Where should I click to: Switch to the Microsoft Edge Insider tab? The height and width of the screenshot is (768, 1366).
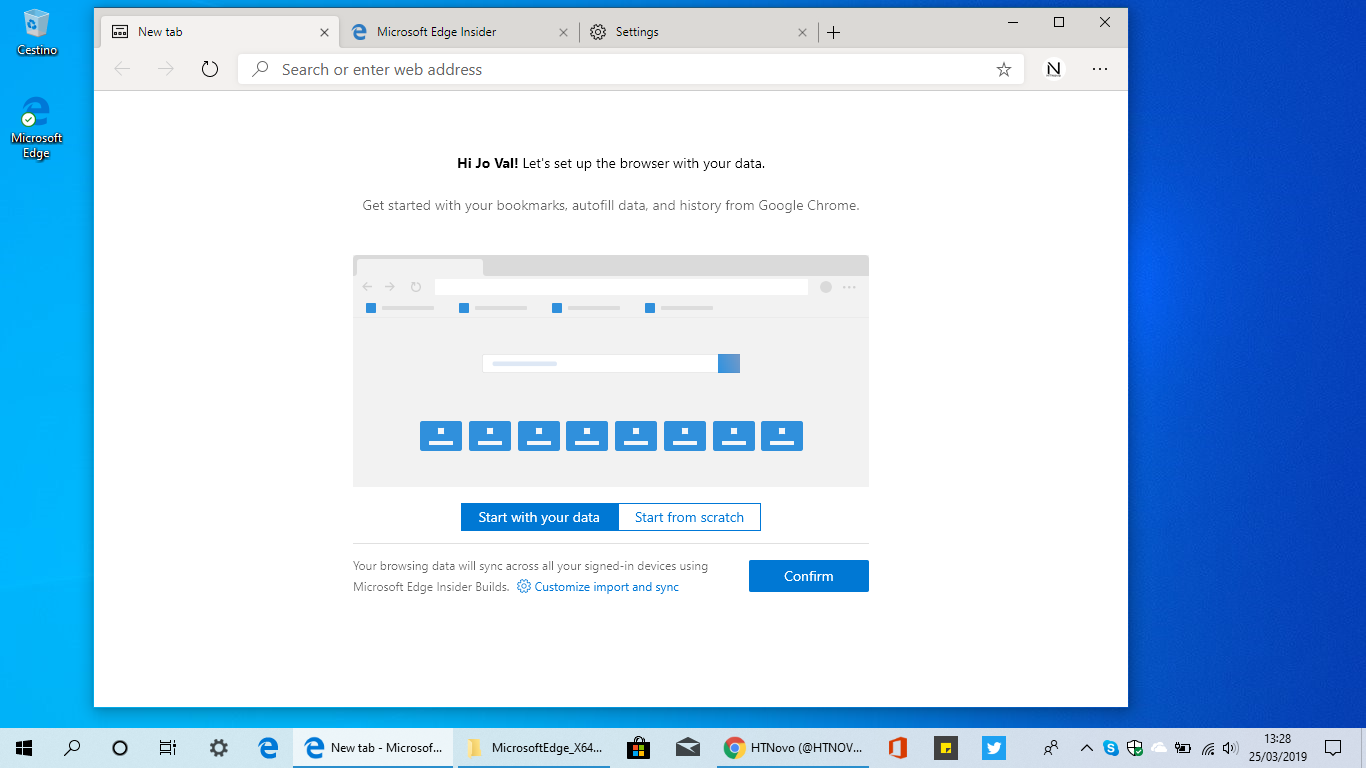[459, 32]
